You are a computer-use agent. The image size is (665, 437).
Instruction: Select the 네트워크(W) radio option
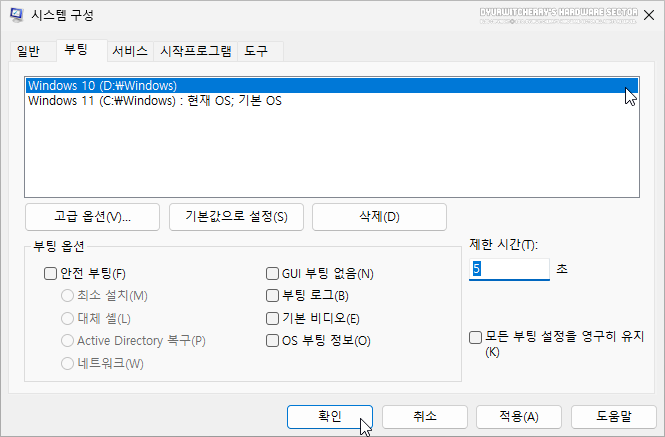[x=67, y=364]
